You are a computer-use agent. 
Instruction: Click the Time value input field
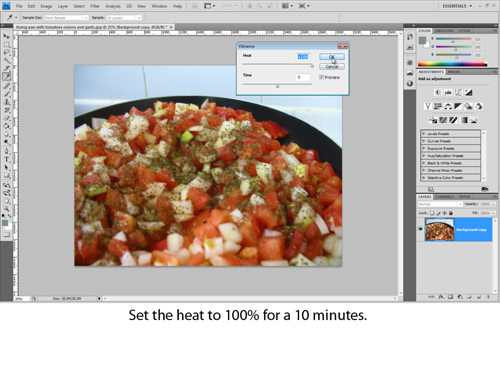click(303, 77)
